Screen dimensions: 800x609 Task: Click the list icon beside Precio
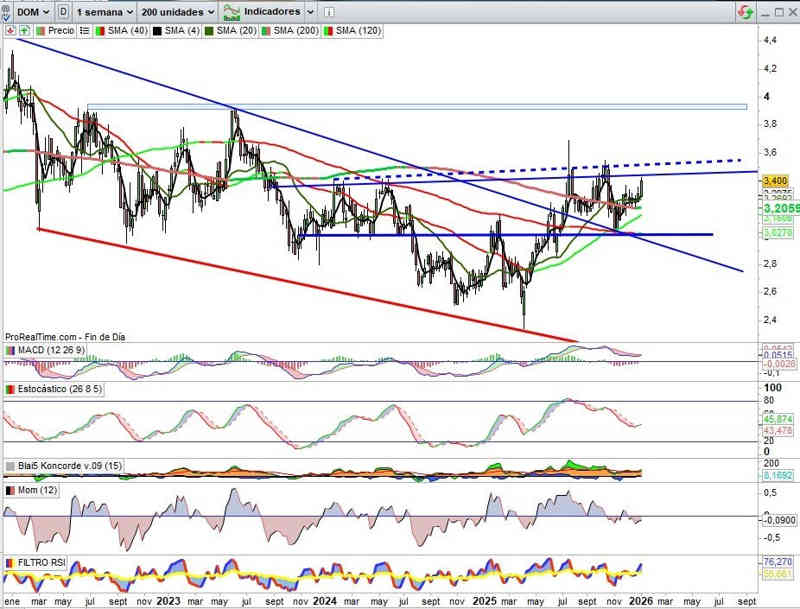pos(84,31)
